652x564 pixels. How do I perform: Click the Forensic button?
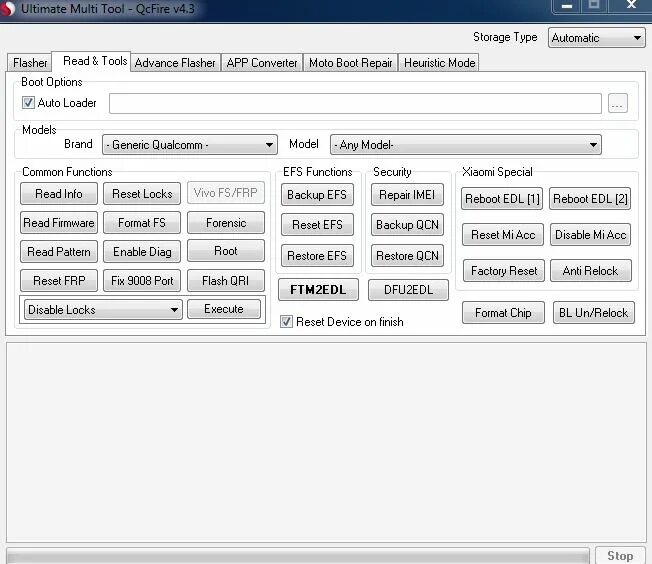(x=226, y=223)
